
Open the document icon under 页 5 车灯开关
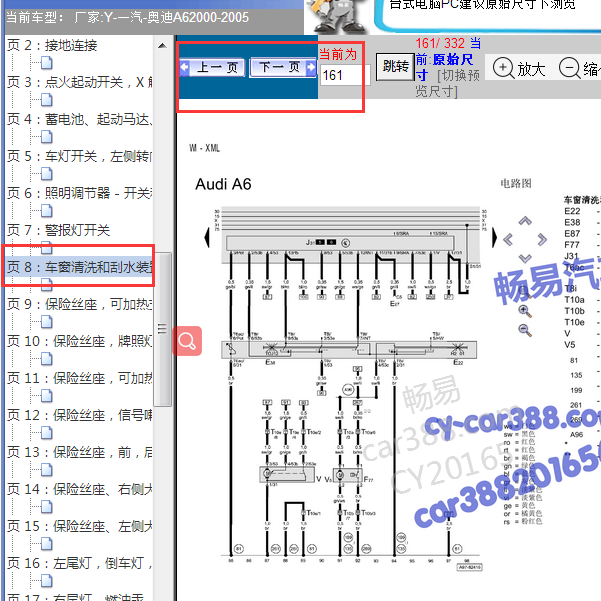(46, 174)
